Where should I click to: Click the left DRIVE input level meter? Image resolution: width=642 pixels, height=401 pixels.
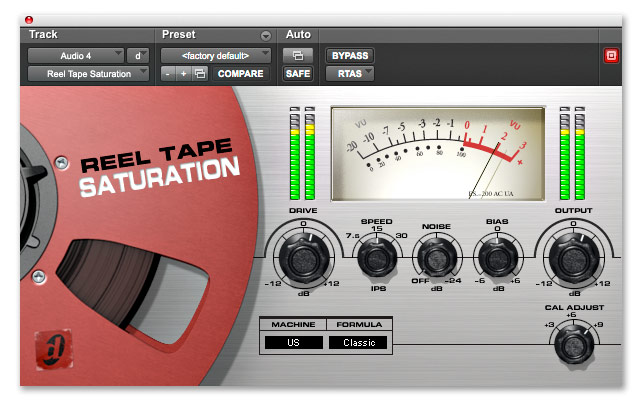click(x=295, y=154)
